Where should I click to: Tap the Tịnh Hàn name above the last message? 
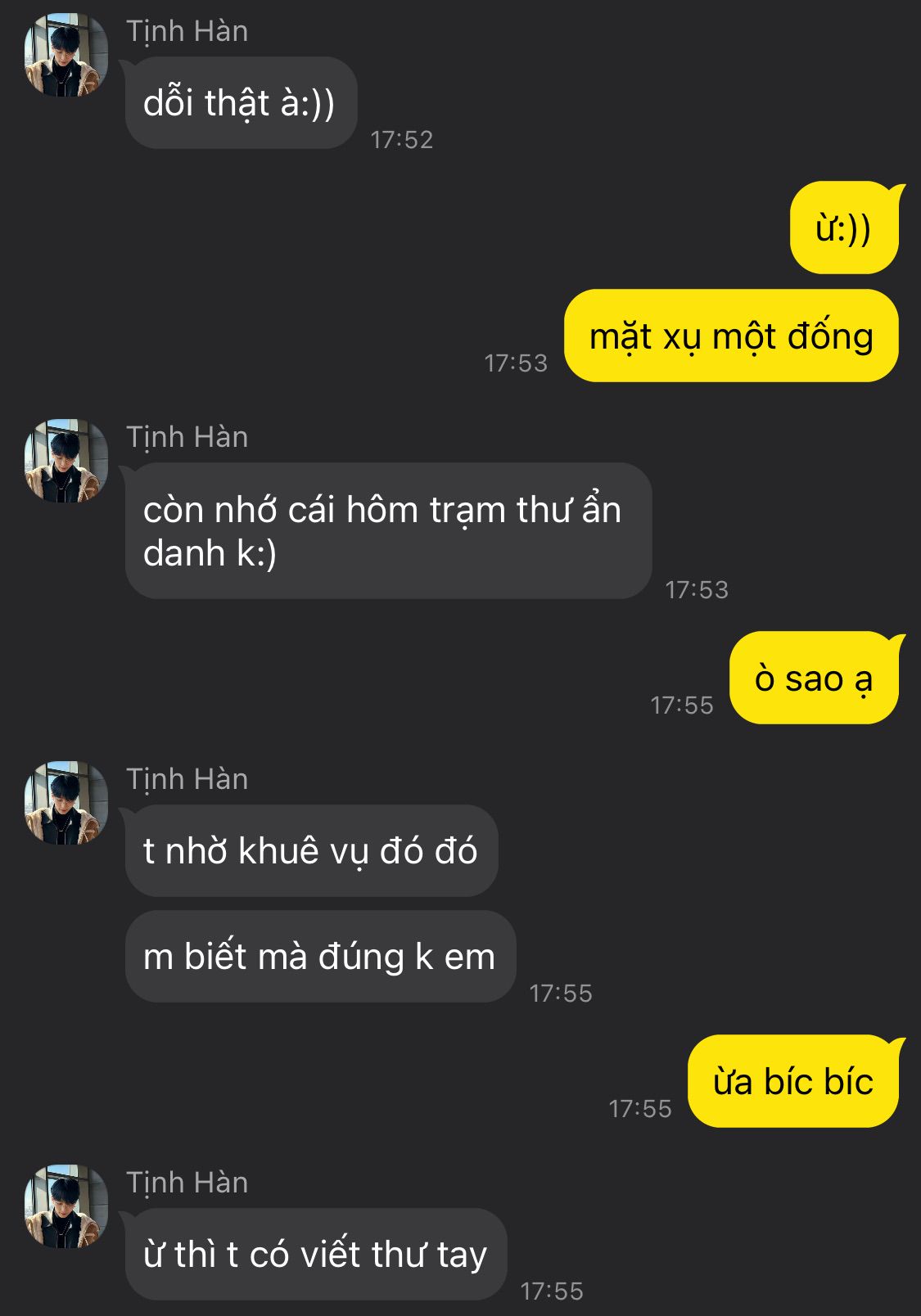pos(187,1183)
